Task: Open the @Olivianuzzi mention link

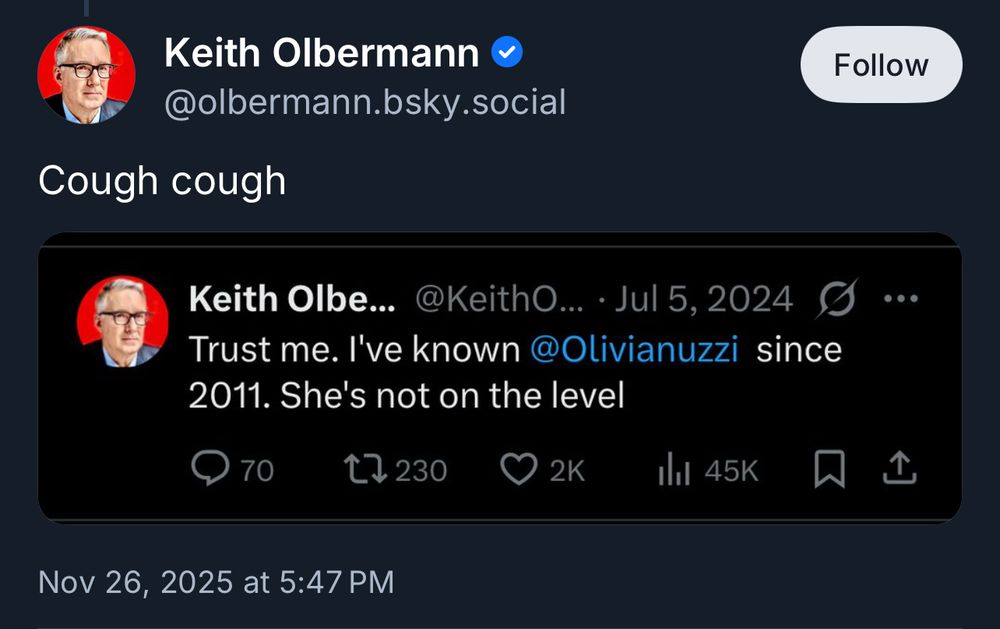Action: [x=633, y=350]
